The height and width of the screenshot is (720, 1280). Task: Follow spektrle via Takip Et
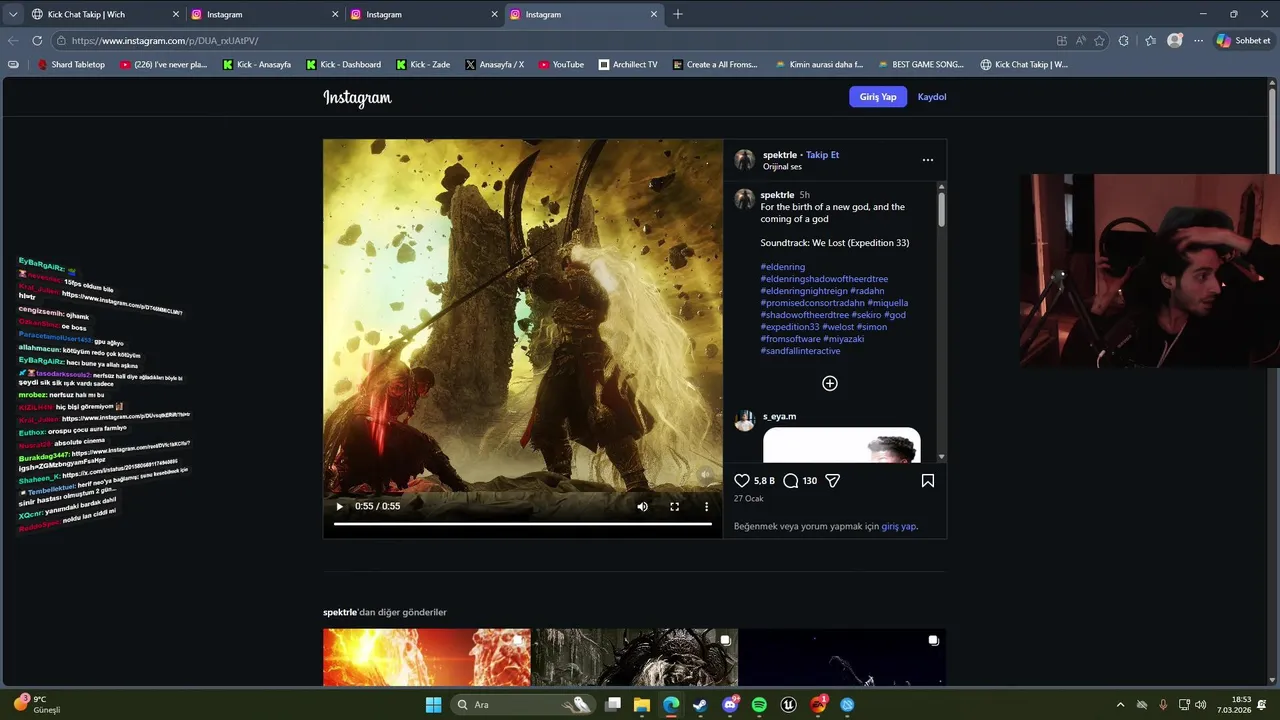(823, 155)
